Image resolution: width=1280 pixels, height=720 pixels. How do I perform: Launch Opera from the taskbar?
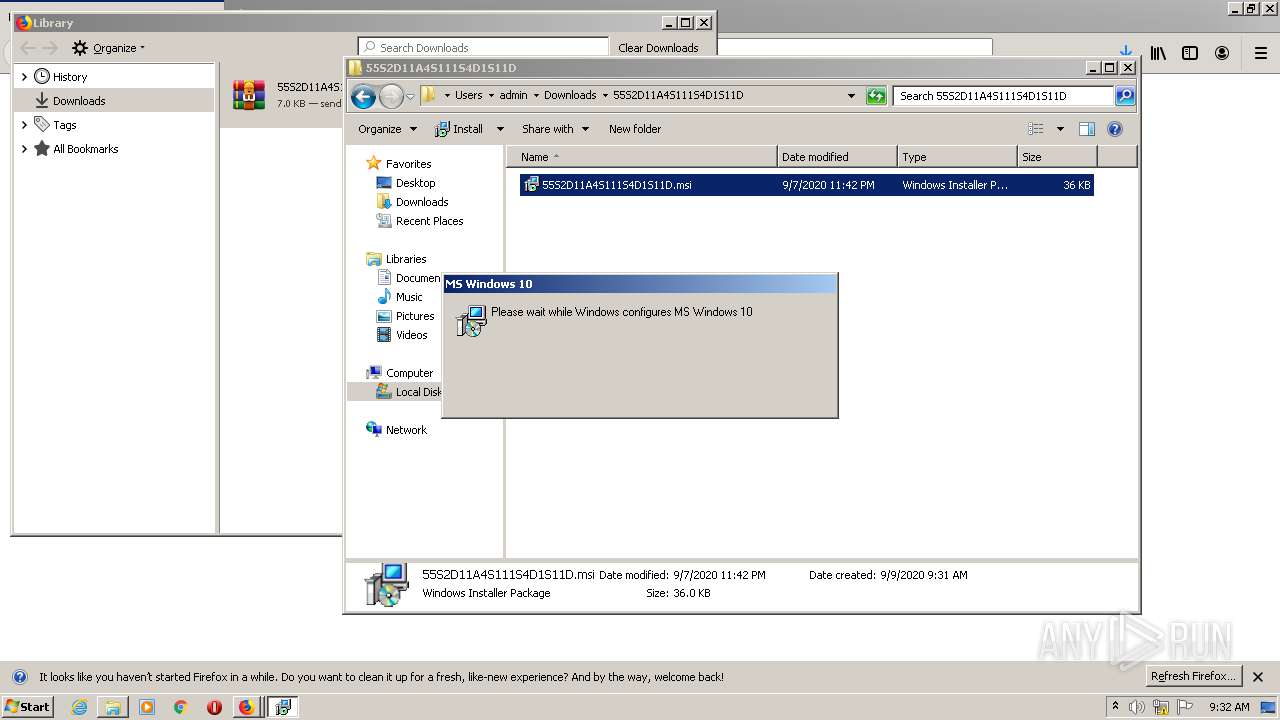pyautogui.click(x=214, y=707)
